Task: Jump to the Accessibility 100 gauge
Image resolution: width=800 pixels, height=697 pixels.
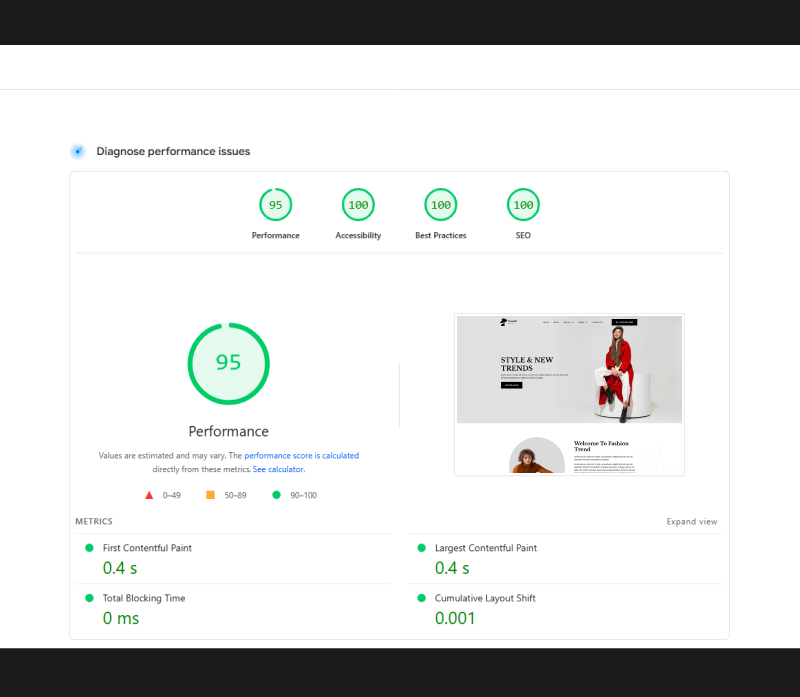Action: (358, 205)
